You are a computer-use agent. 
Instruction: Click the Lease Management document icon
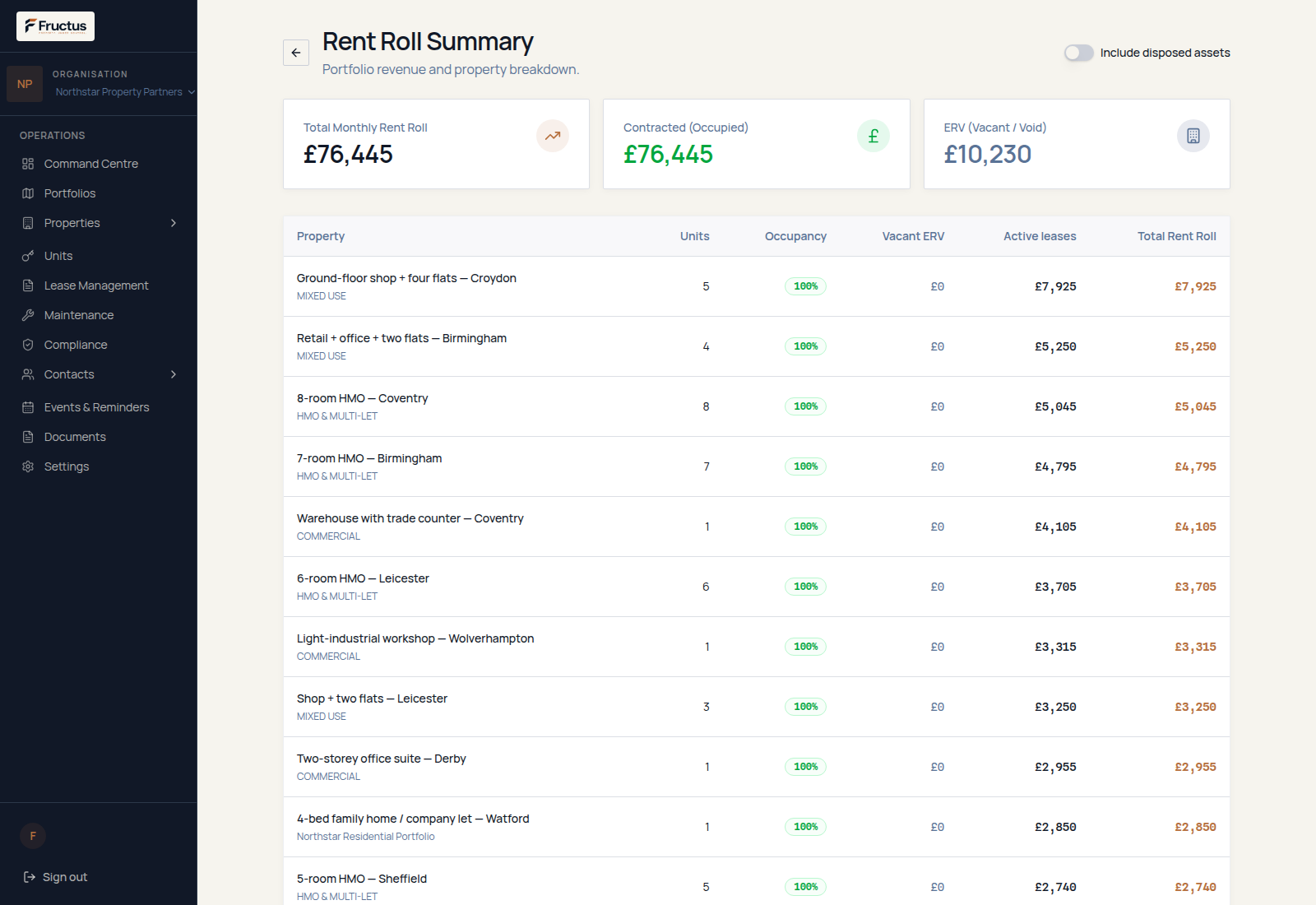pos(28,285)
